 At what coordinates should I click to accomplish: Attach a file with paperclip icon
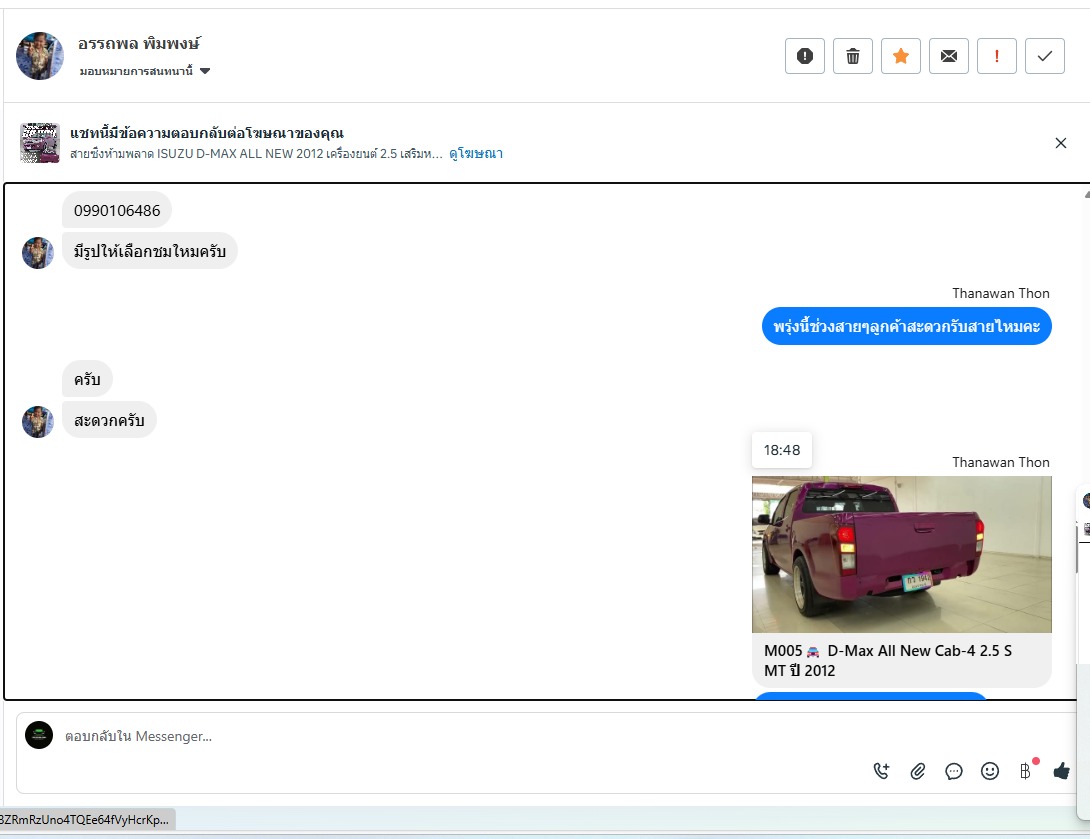click(918, 770)
